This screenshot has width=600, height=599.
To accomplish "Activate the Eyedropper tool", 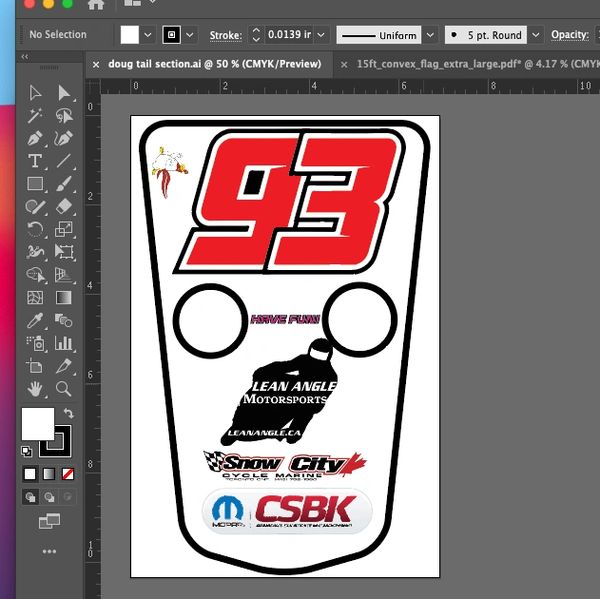I will 35,320.
